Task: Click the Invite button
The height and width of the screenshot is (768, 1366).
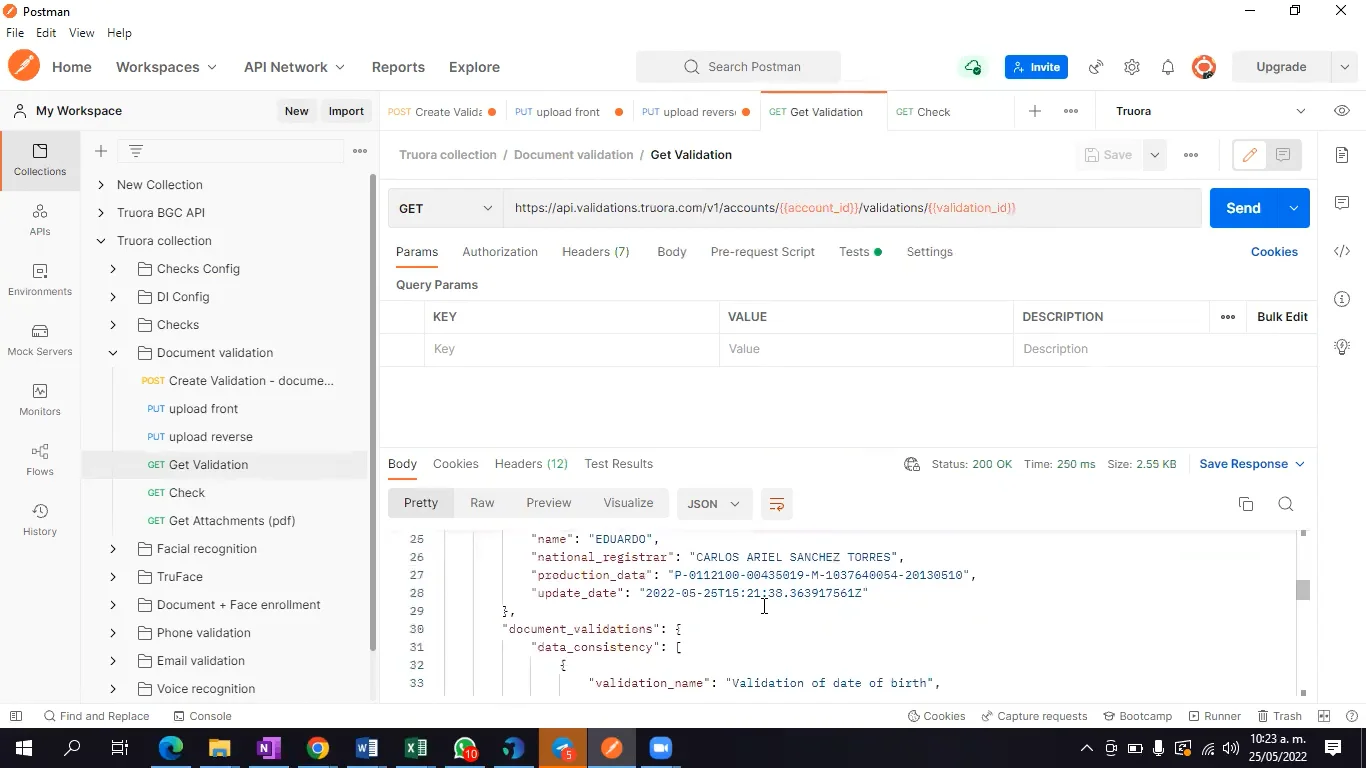Action: click(x=1036, y=67)
